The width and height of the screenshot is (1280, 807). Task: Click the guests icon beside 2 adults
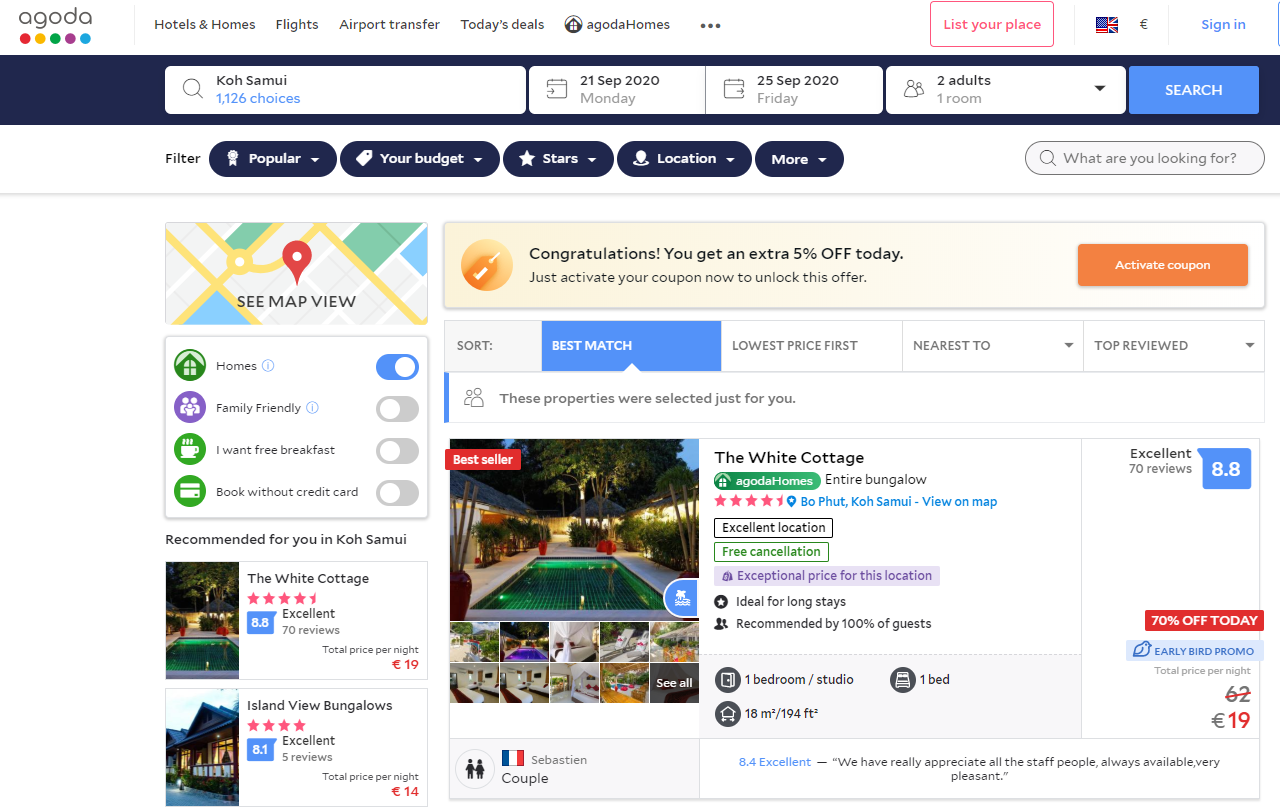pyautogui.click(x=913, y=89)
